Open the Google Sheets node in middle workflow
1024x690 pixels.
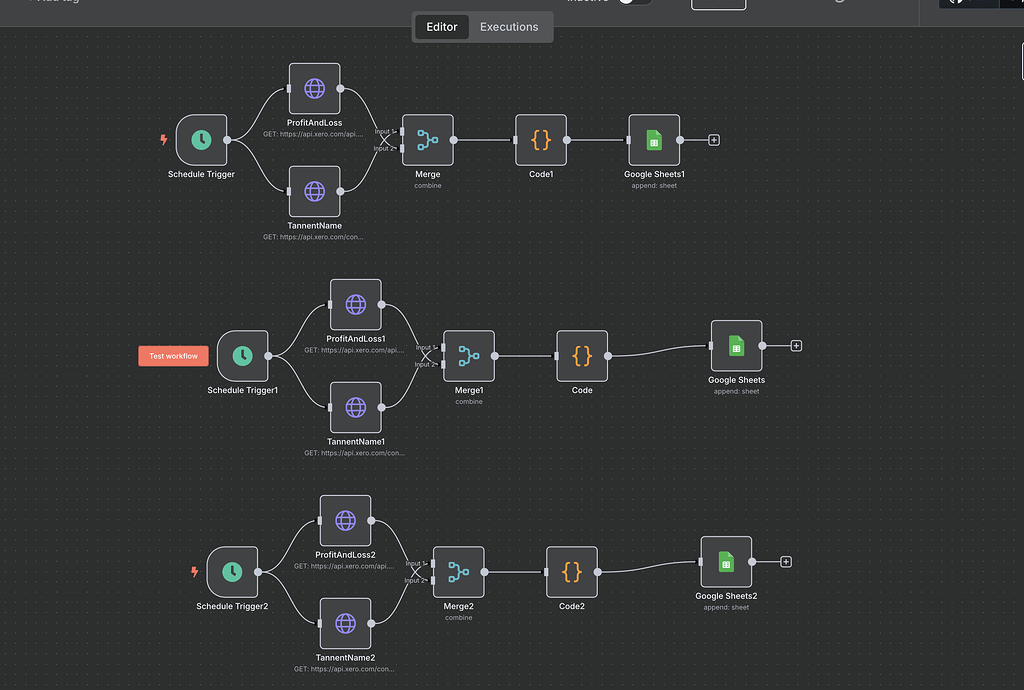coord(736,346)
